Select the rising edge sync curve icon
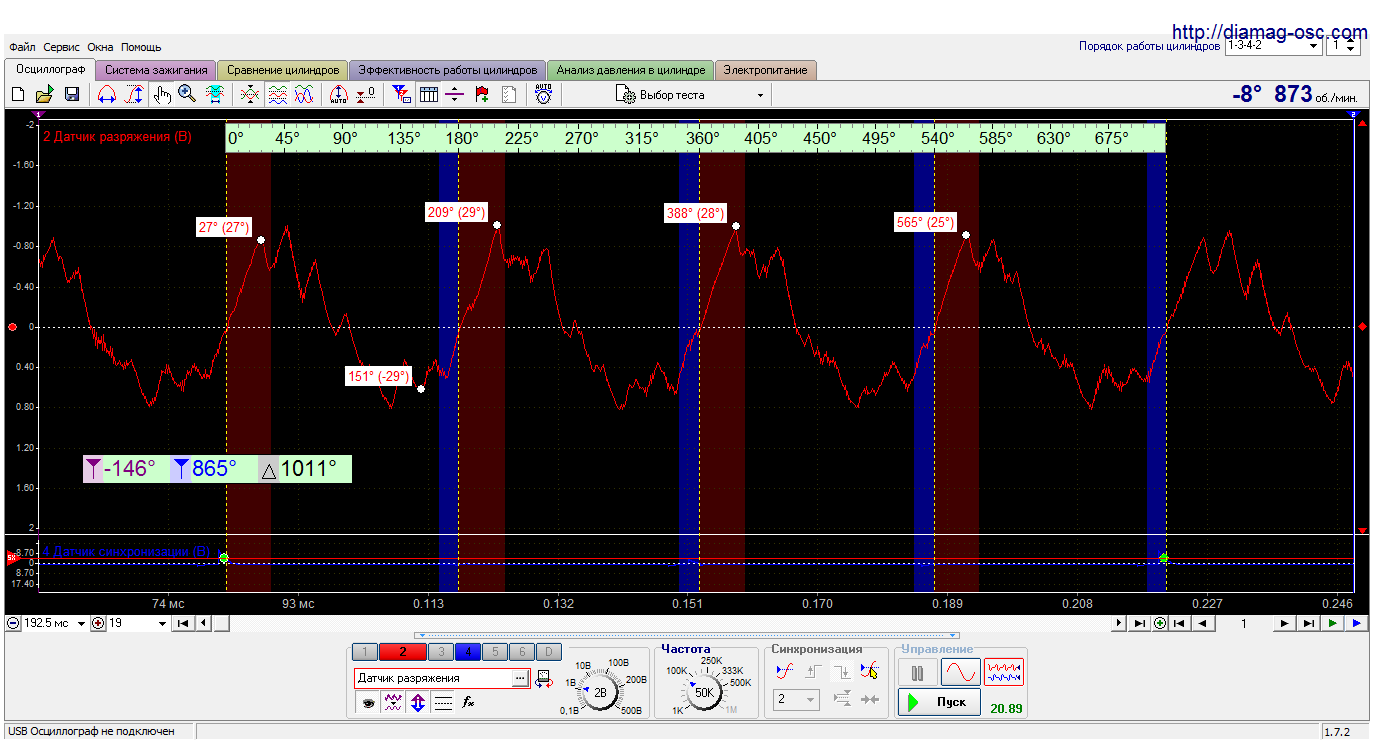 coord(786,671)
